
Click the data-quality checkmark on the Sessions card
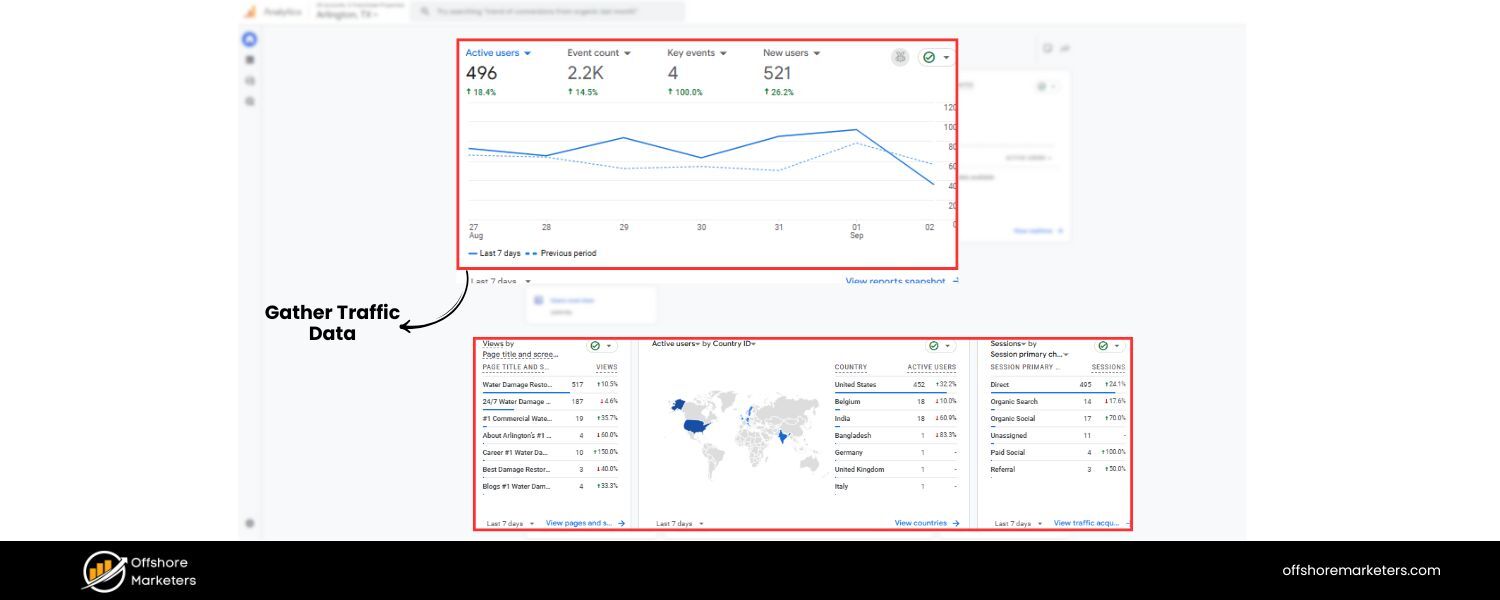pos(1102,346)
